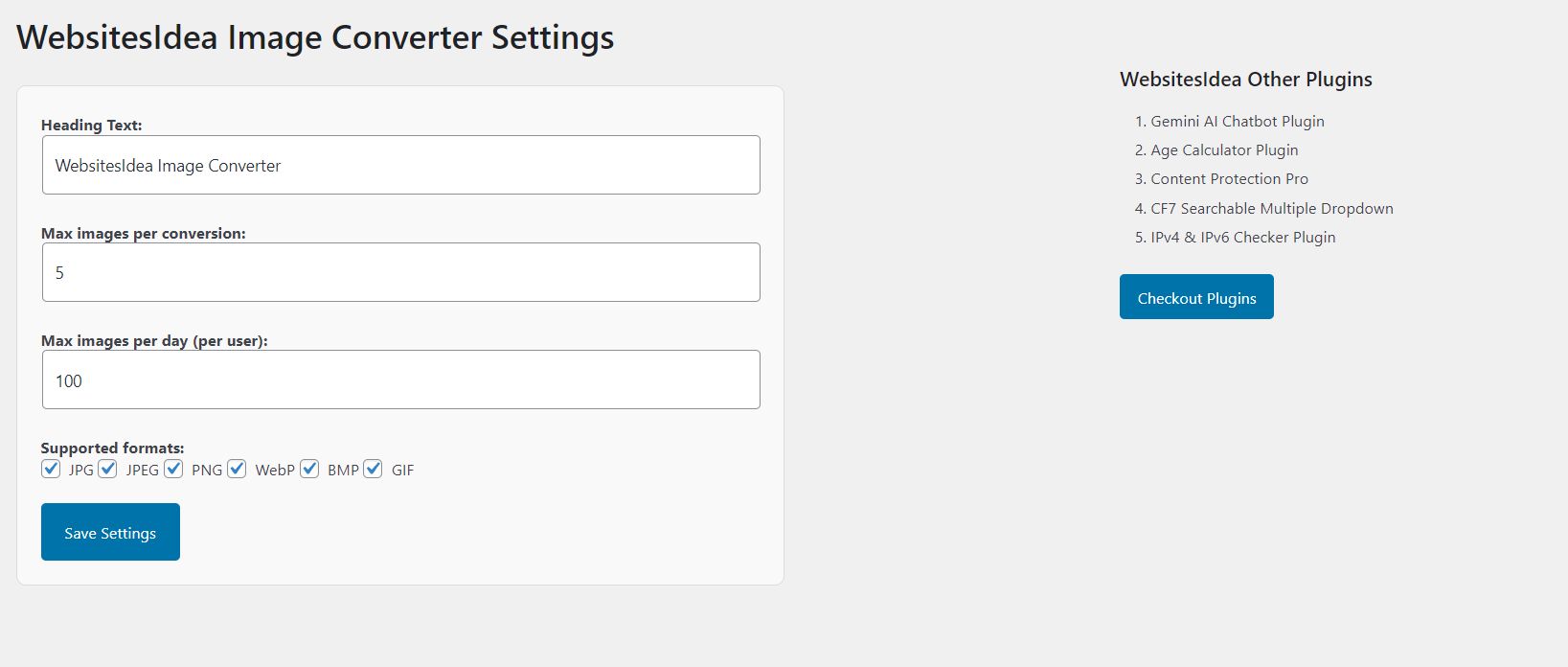Disable the PNG format checkbox
Screen dimensions: 1568x667
173,469
